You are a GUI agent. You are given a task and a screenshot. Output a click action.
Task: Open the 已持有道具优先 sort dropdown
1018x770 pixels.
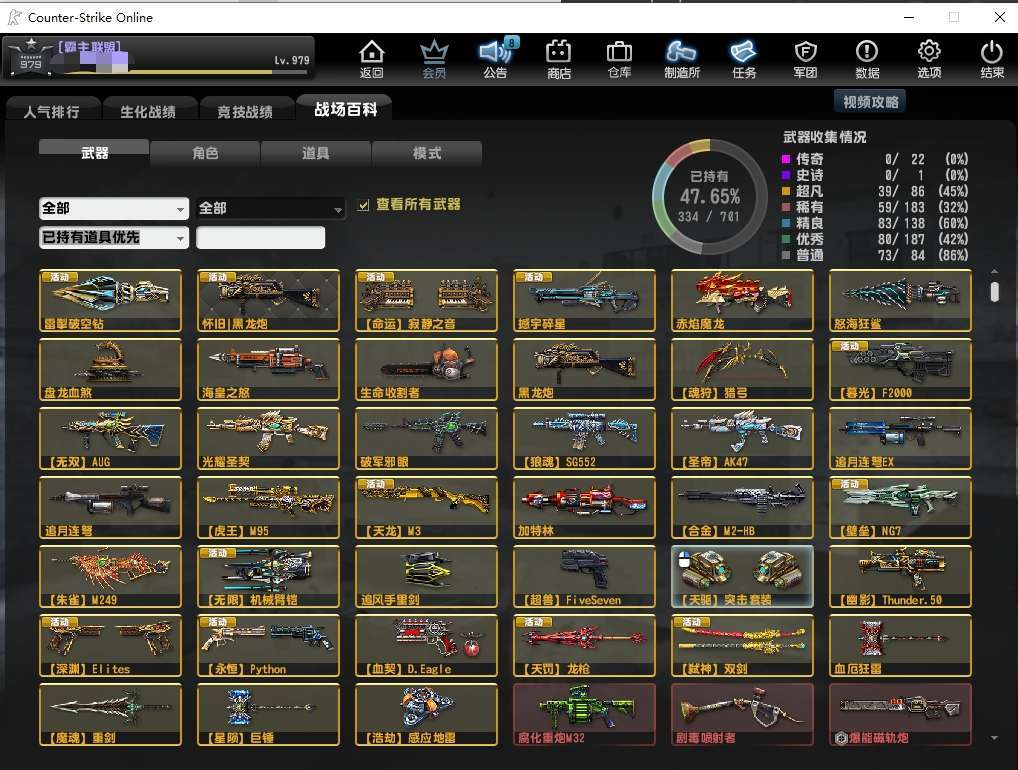coord(114,238)
